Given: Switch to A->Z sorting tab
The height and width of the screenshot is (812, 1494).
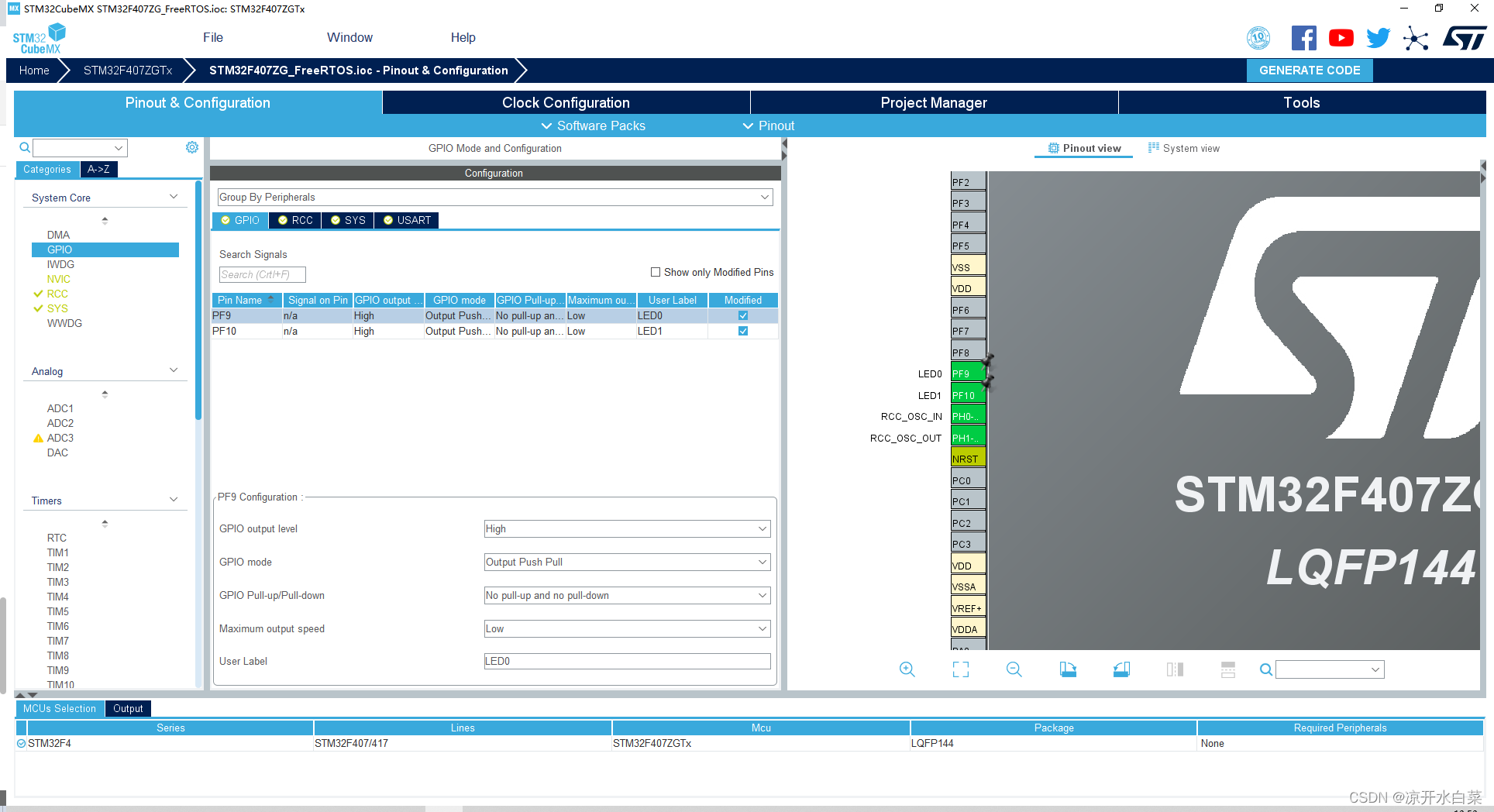Looking at the screenshot, I should (98, 169).
